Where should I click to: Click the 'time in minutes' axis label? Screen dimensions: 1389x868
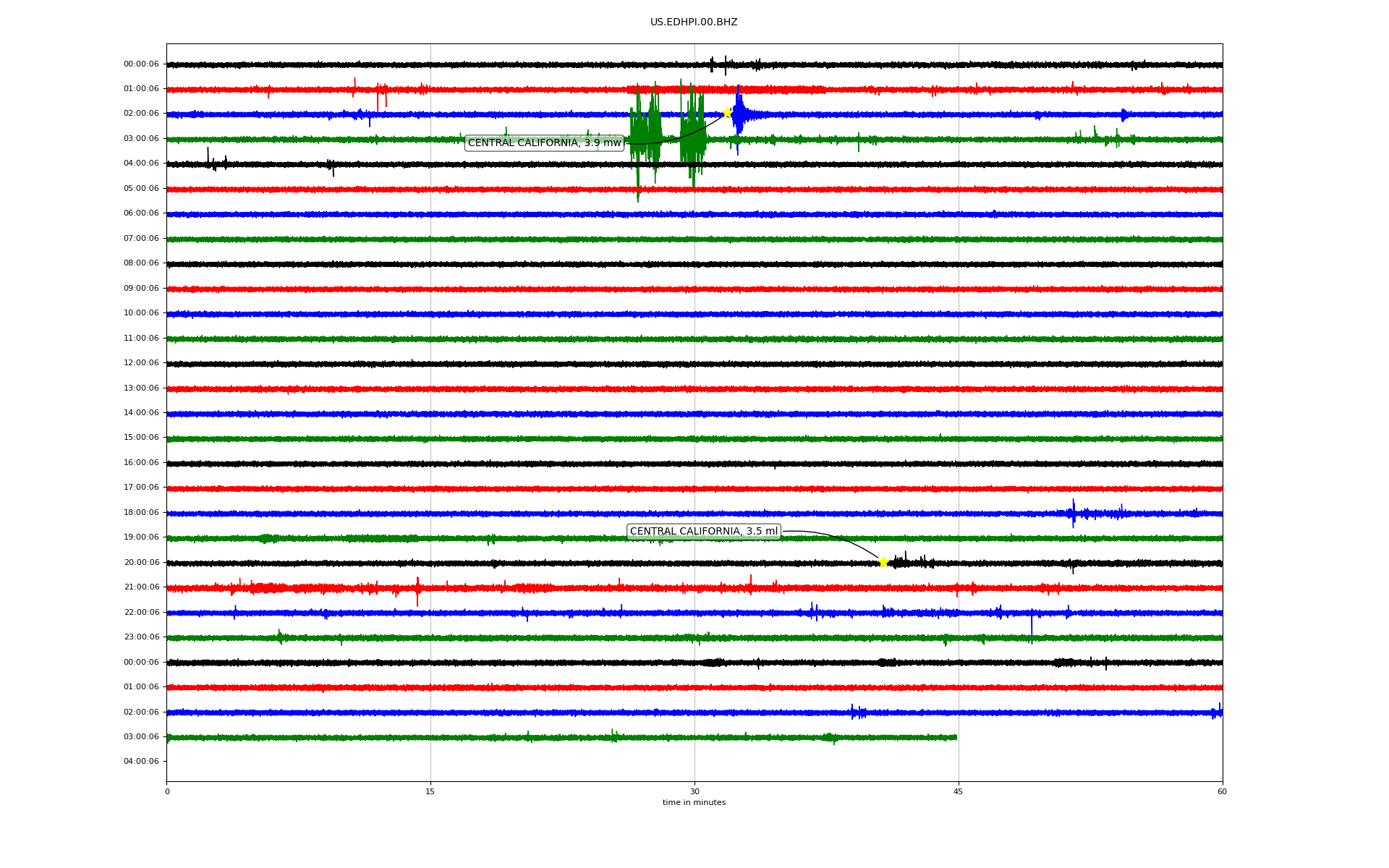pos(693,802)
